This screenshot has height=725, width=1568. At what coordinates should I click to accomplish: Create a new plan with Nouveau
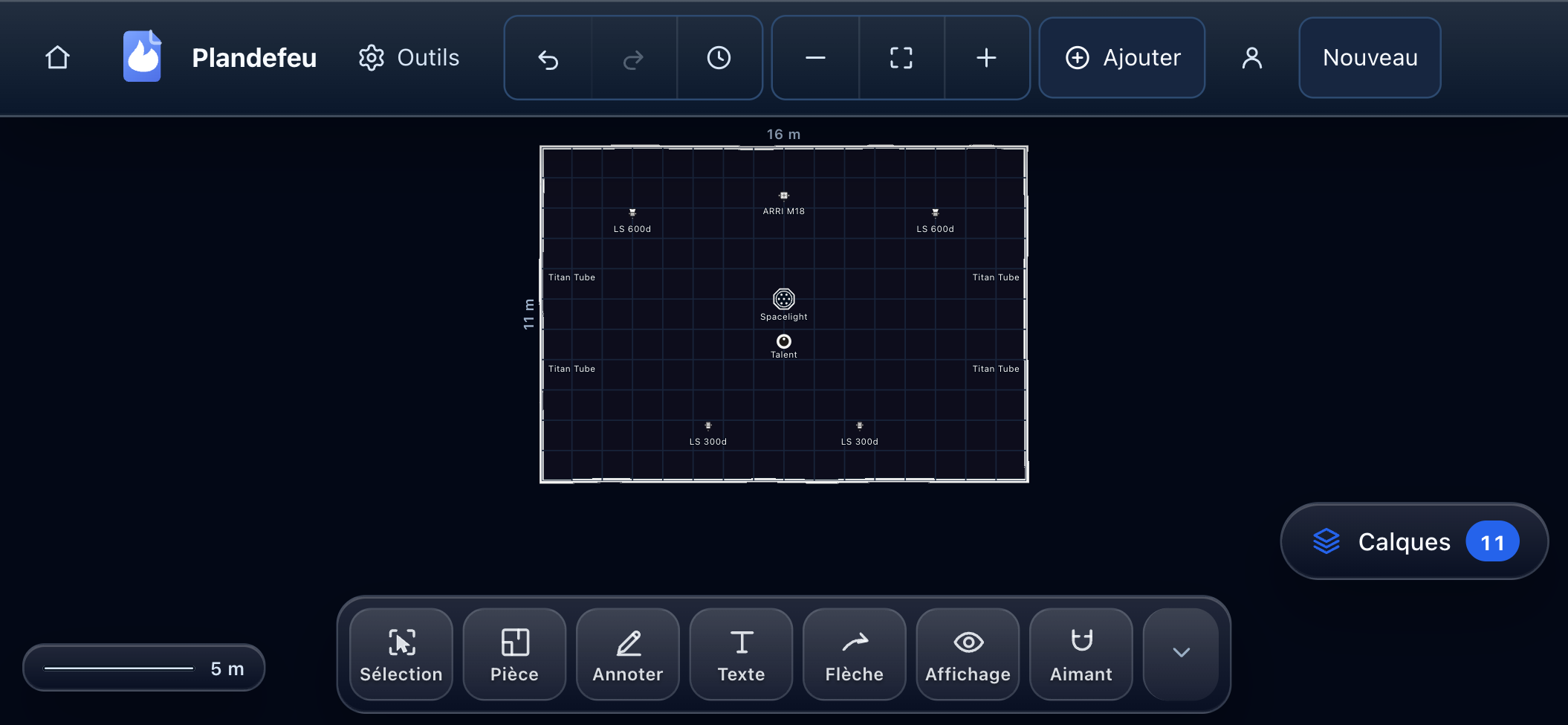click(x=1370, y=58)
